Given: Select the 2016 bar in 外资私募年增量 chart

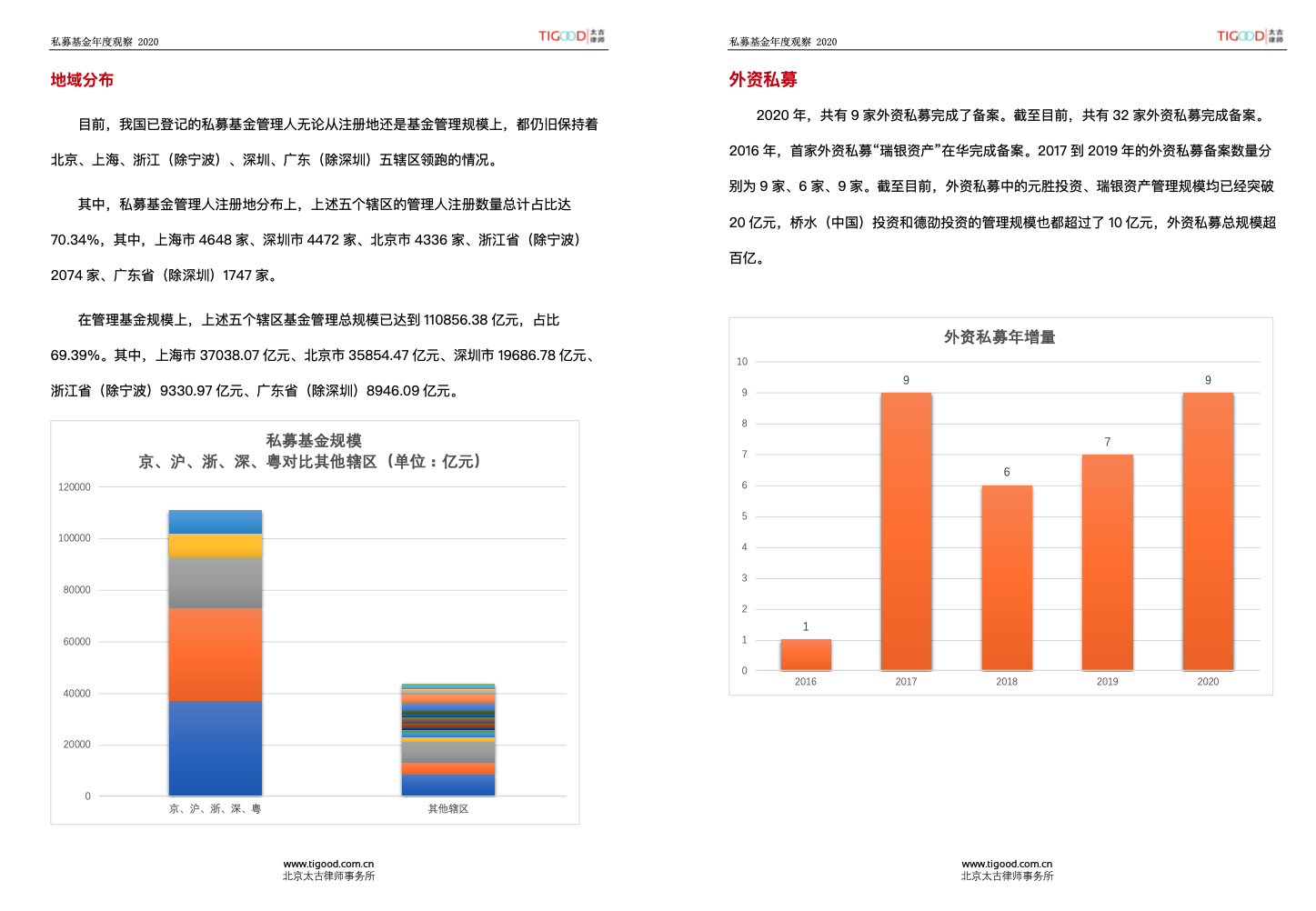Looking at the screenshot, I should pos(805,655).
